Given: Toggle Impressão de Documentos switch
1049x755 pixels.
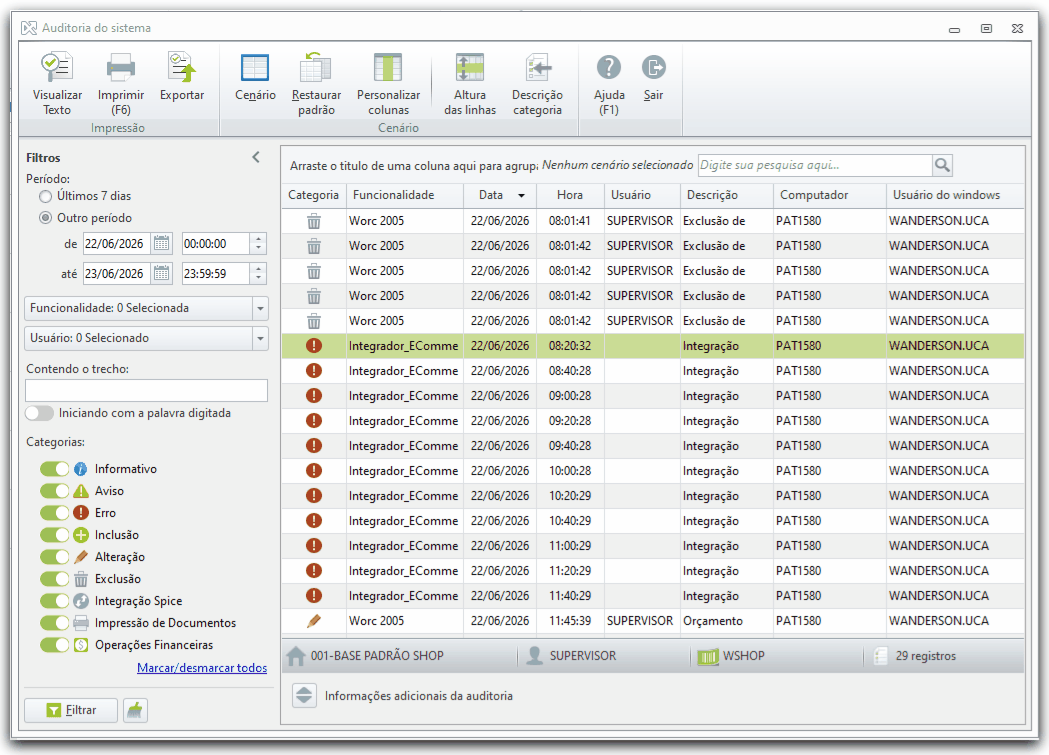Looking at the screenshot, I should (x=54, y=623).
